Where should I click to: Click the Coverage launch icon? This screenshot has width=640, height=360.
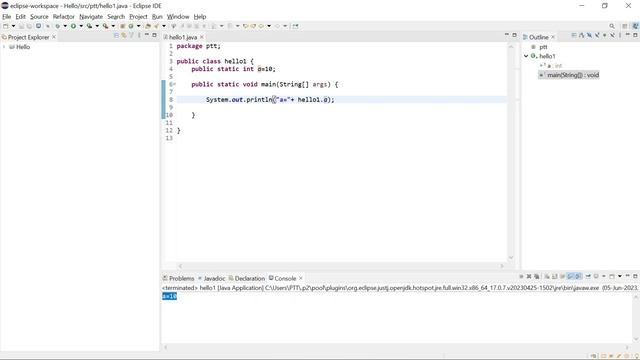coord(89,26)
